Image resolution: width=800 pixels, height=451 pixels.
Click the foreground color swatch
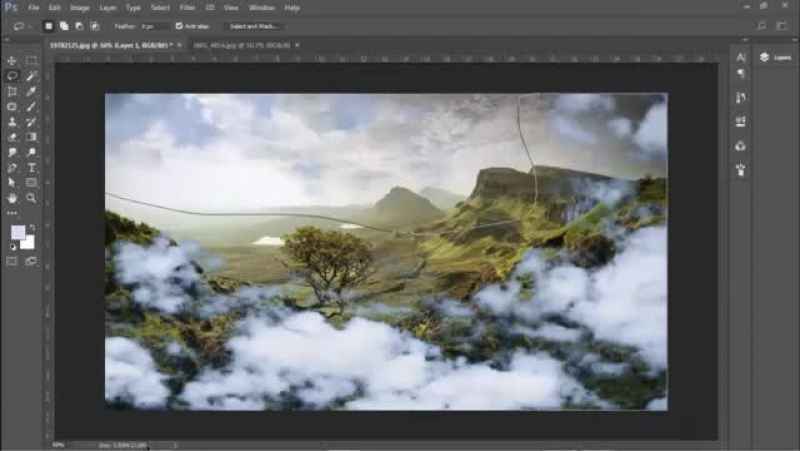click(18, 232)
